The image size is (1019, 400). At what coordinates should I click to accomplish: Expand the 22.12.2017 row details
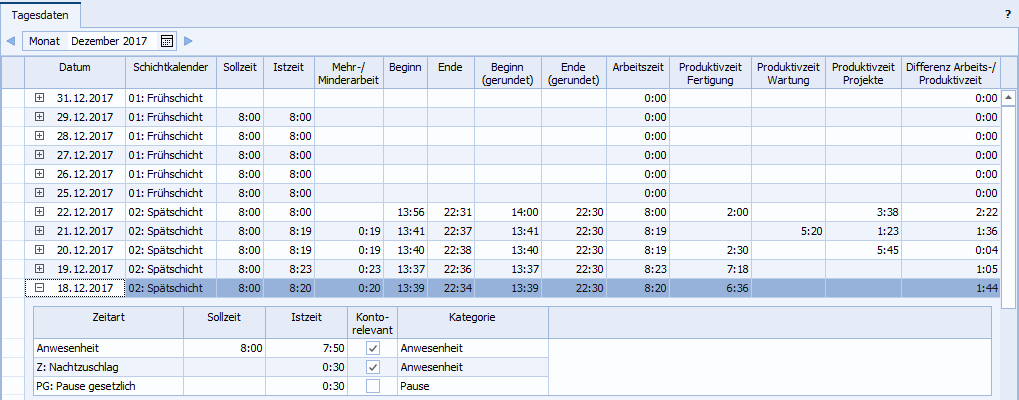coord(39,212)
